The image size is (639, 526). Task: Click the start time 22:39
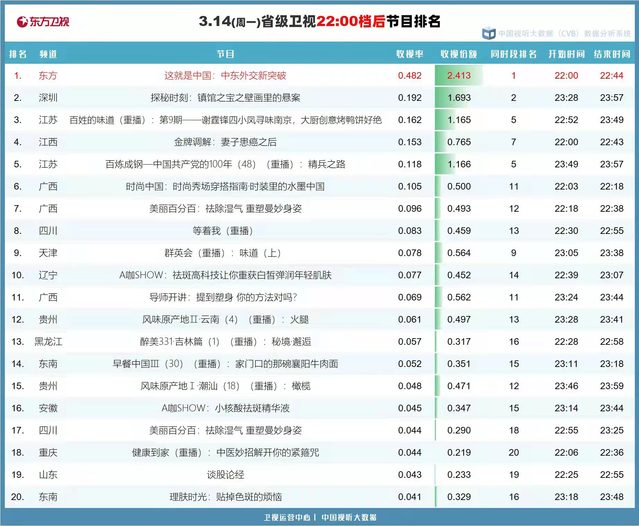click(566, 275)
